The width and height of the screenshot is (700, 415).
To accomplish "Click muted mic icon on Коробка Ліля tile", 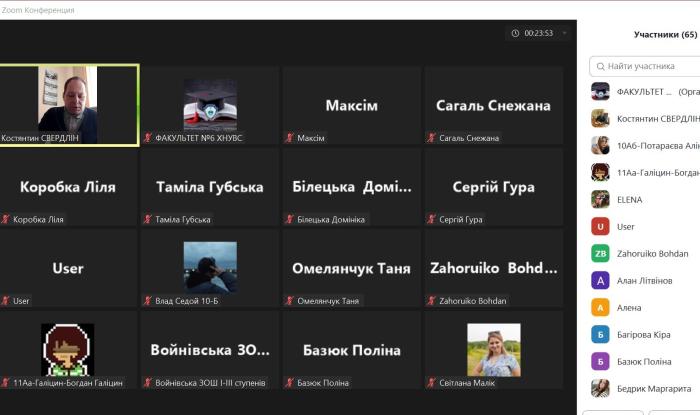I will click(x=6, y=219).
